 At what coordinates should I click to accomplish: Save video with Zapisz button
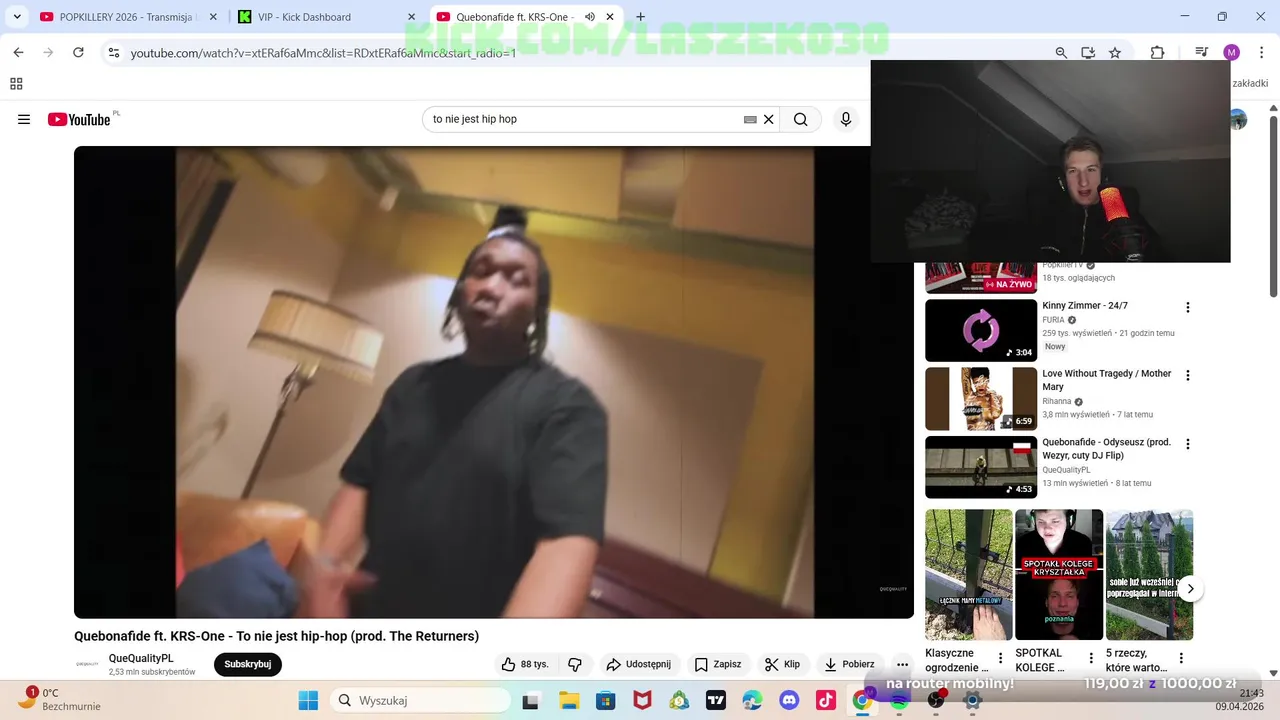(x=718, y=664)
